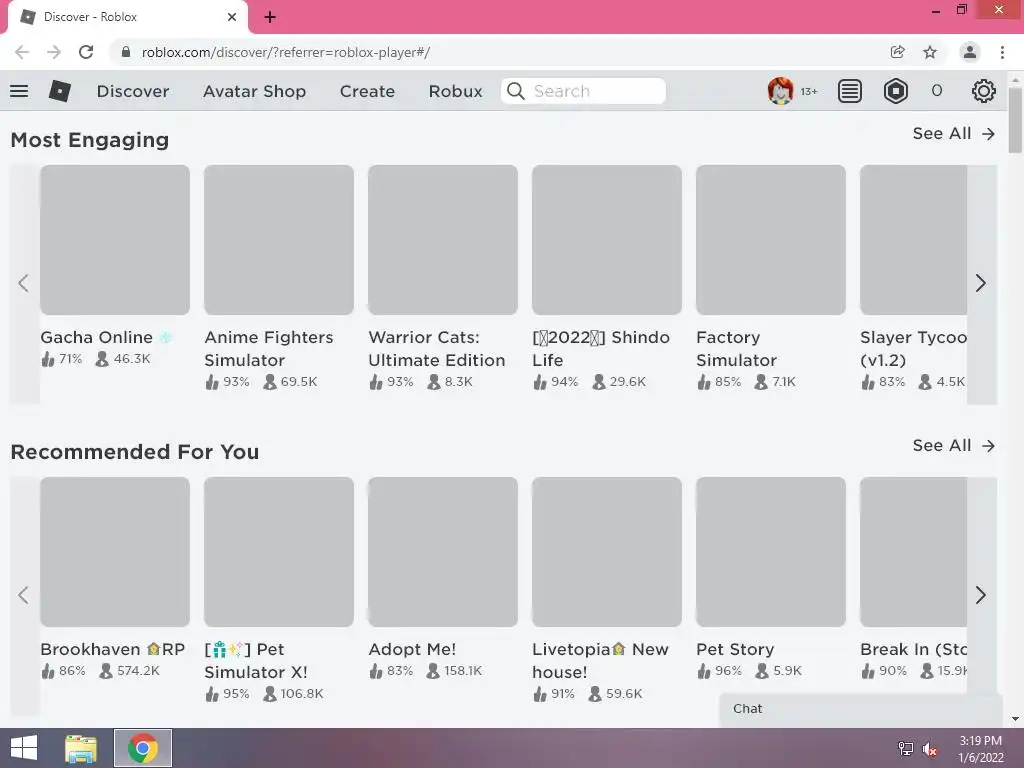
Task: Open the Create page
Action: click(367, 91)
